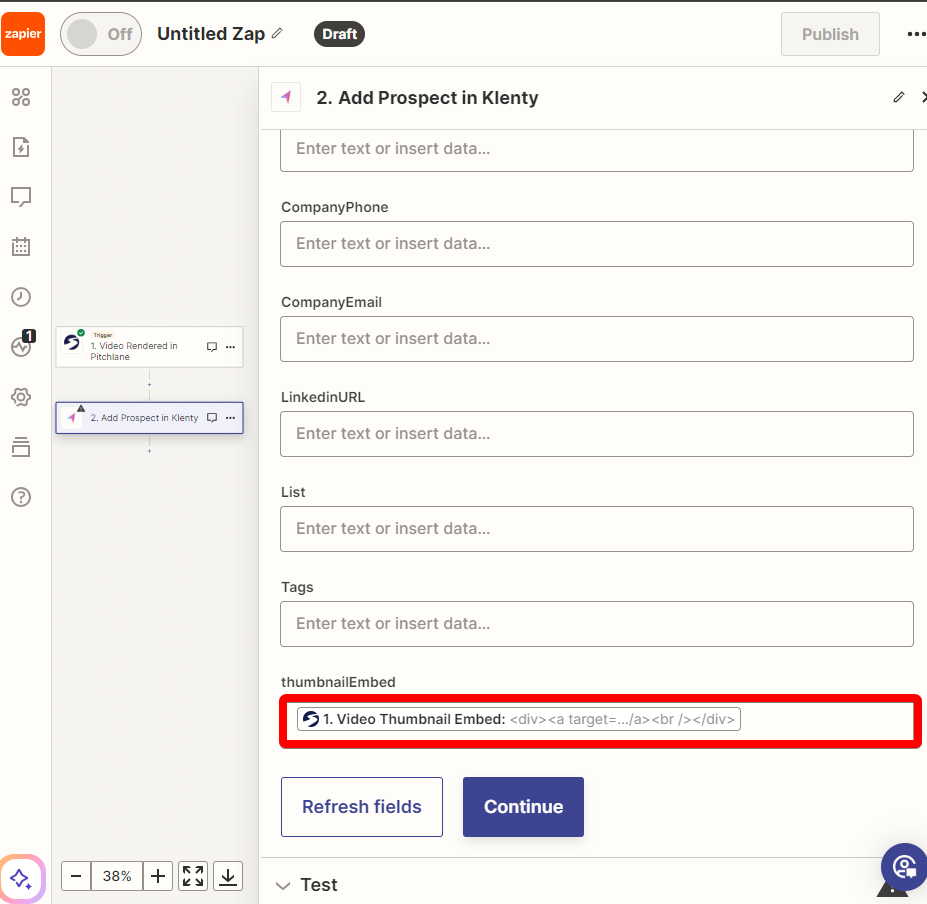Open the help question mark icon
The image size is (927, 904).
(x=21, y=497)
